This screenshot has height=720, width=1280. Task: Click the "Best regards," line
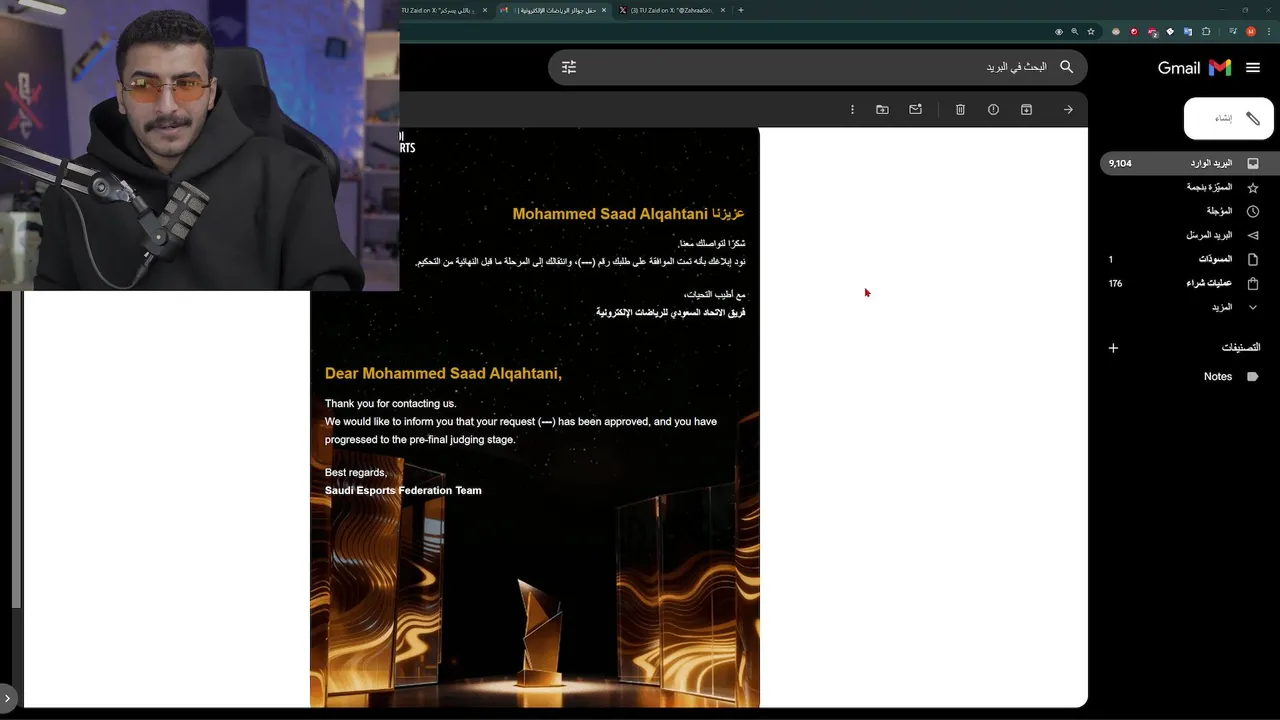coord(356,472)
